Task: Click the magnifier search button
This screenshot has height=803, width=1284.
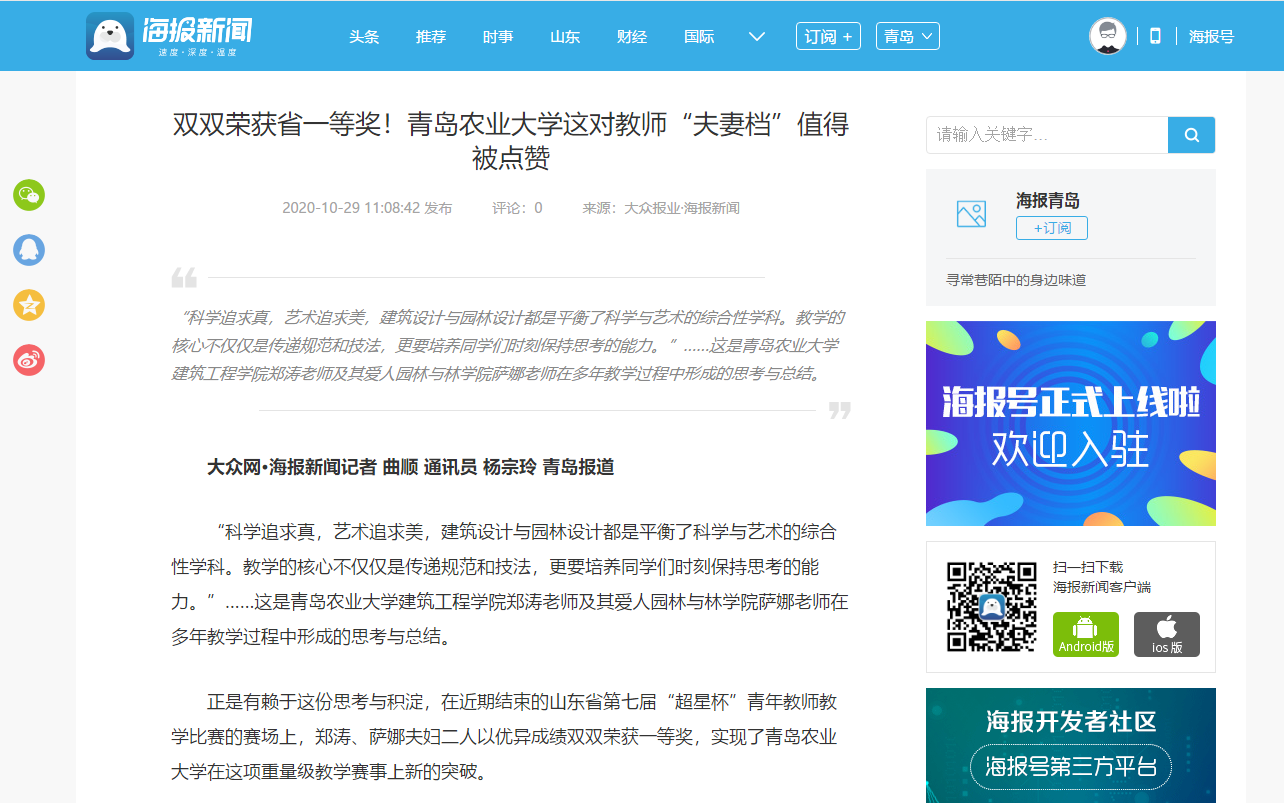Action: pyautogui.click(x=1192, y=135)
